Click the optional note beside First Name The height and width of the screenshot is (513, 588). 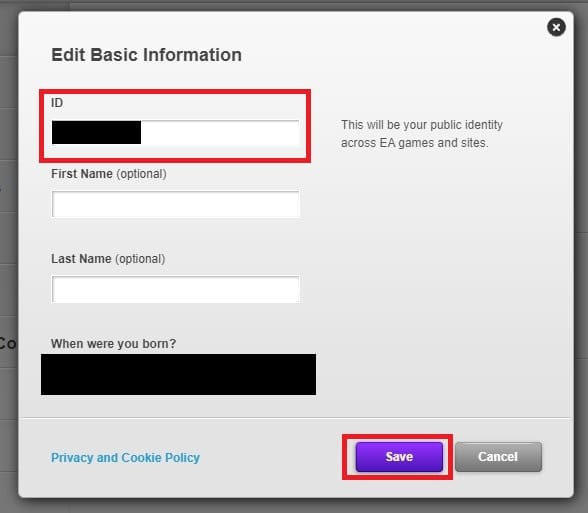pos(141,174)
